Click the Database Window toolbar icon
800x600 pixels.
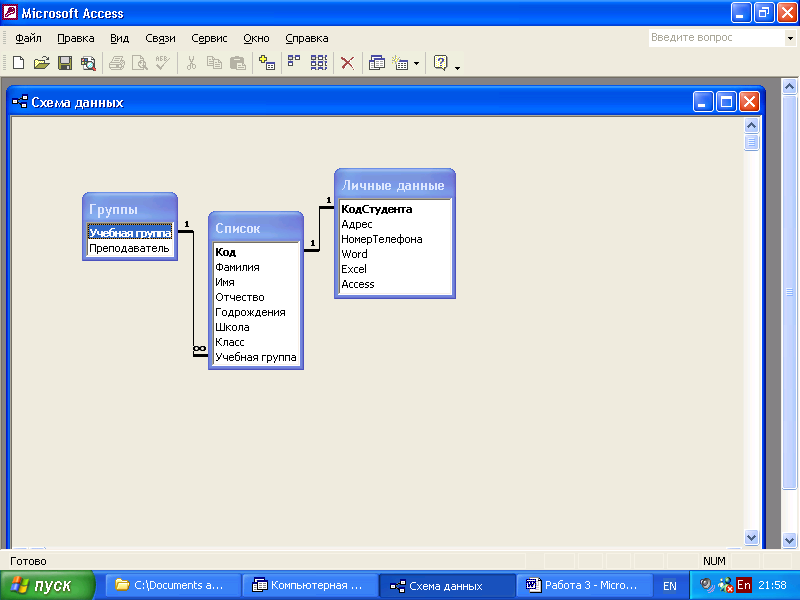click(377, 63)
